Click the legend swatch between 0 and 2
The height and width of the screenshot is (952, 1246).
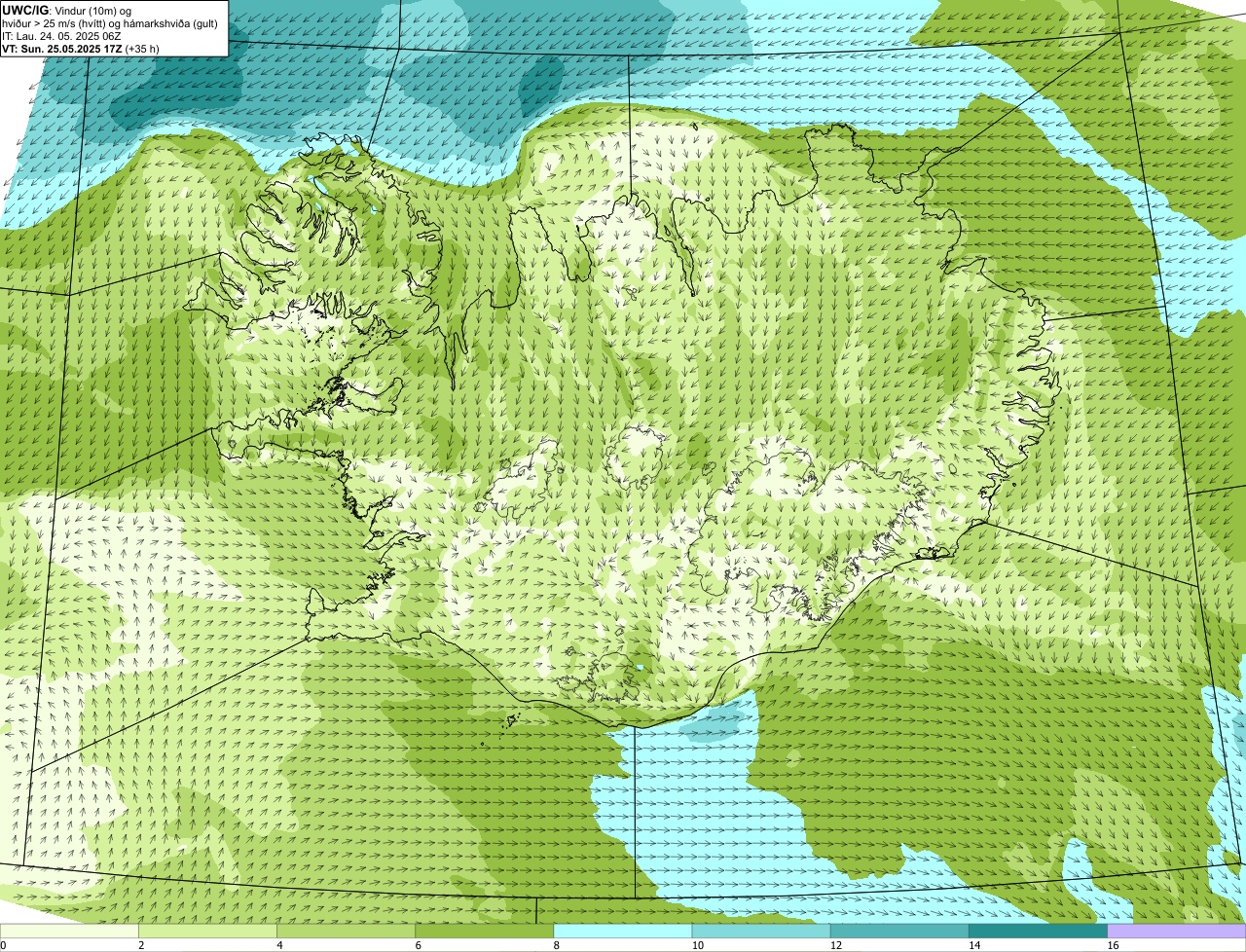pos(69,932)
